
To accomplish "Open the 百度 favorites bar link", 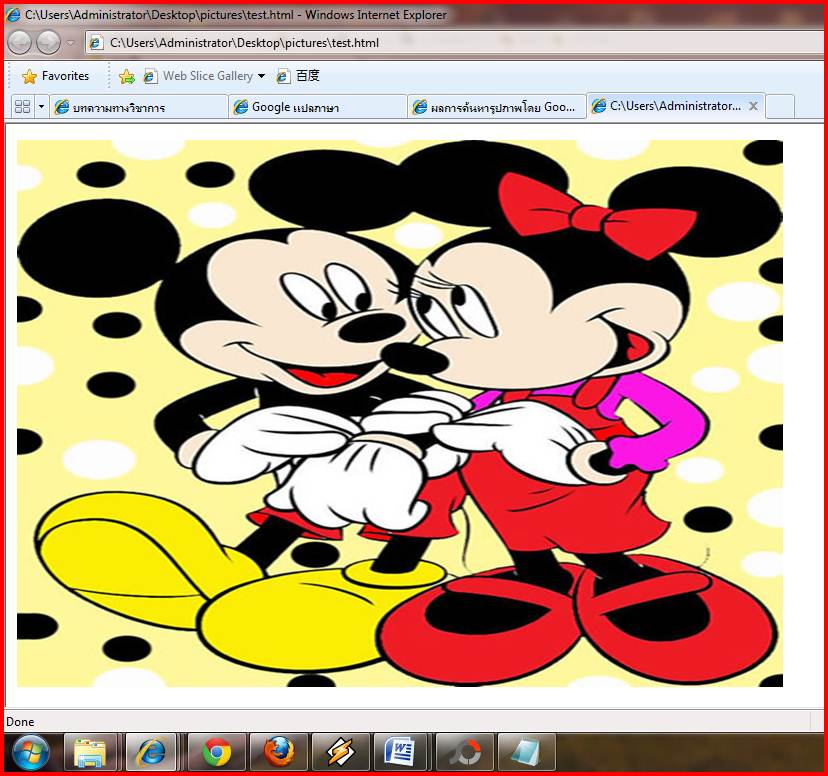I will (x=298, y=76).
